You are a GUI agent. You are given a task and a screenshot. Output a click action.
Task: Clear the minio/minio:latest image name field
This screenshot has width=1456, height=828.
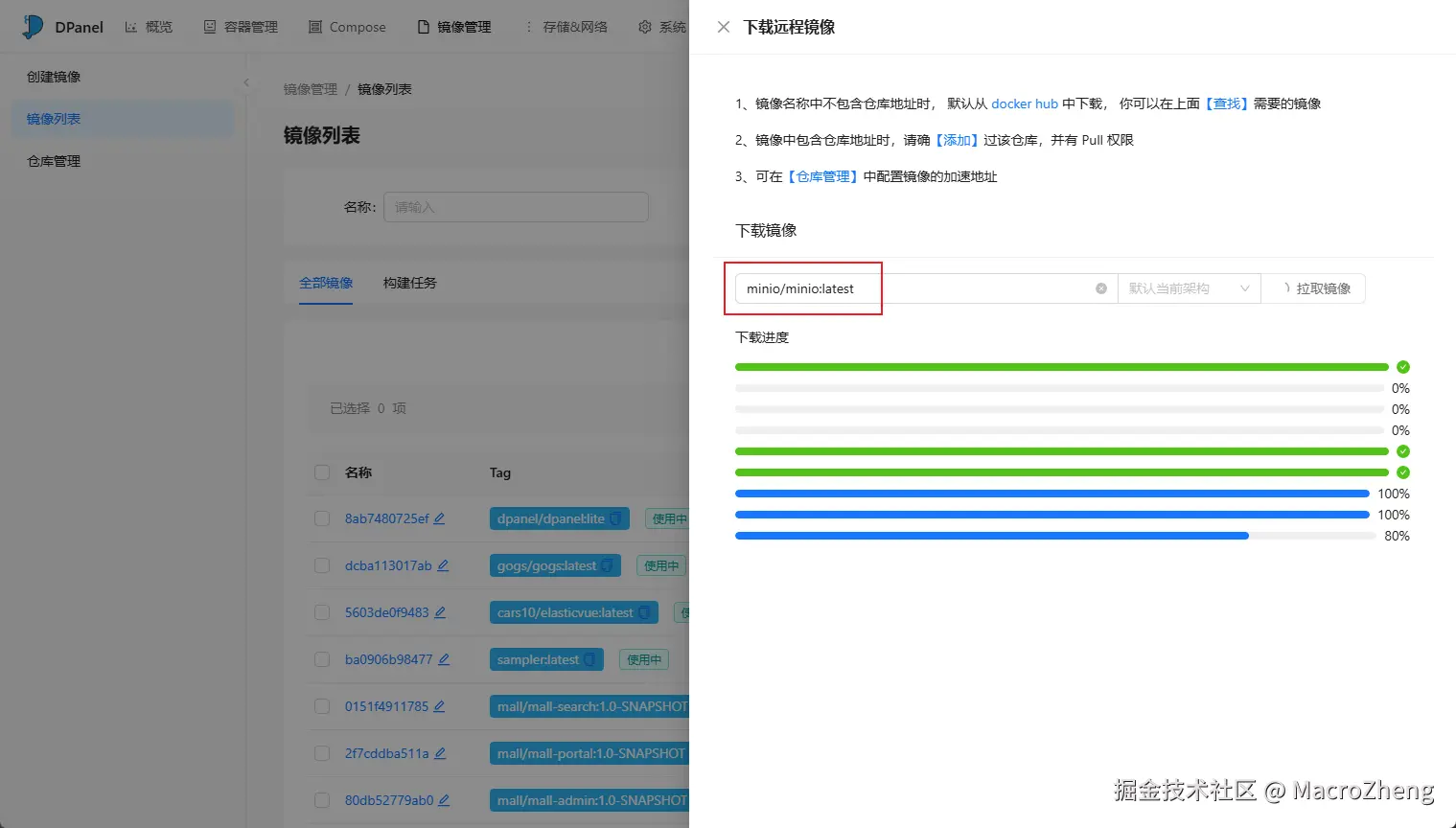1101,288
